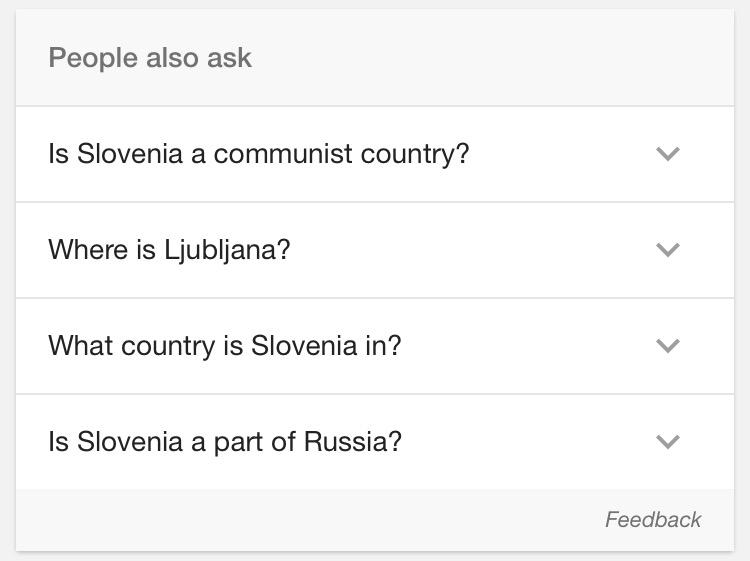Expand chevron next to Where is Ljubljana
The image size is (750, 561).
(667, 250)
